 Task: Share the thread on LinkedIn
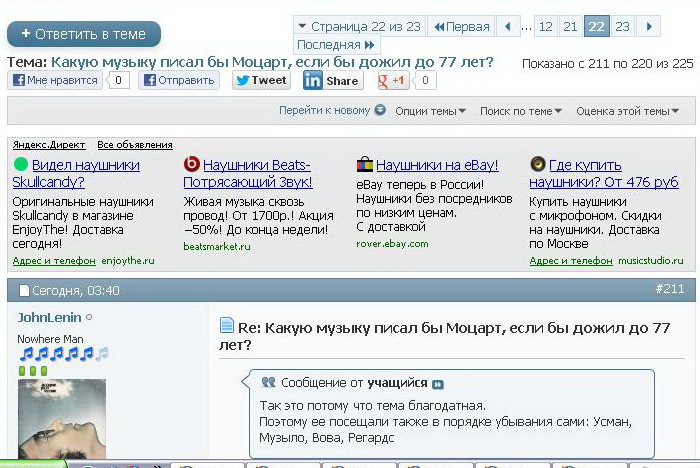point(332,81)
